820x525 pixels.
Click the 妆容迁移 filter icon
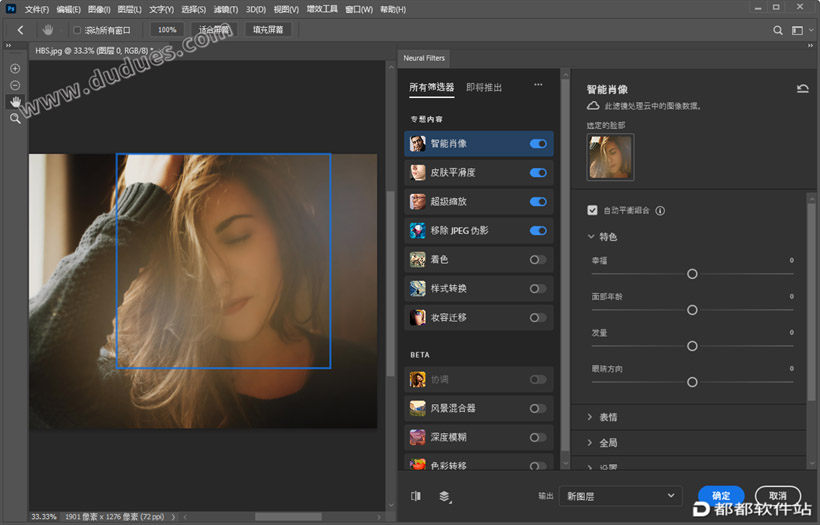(x=417, y=317)
